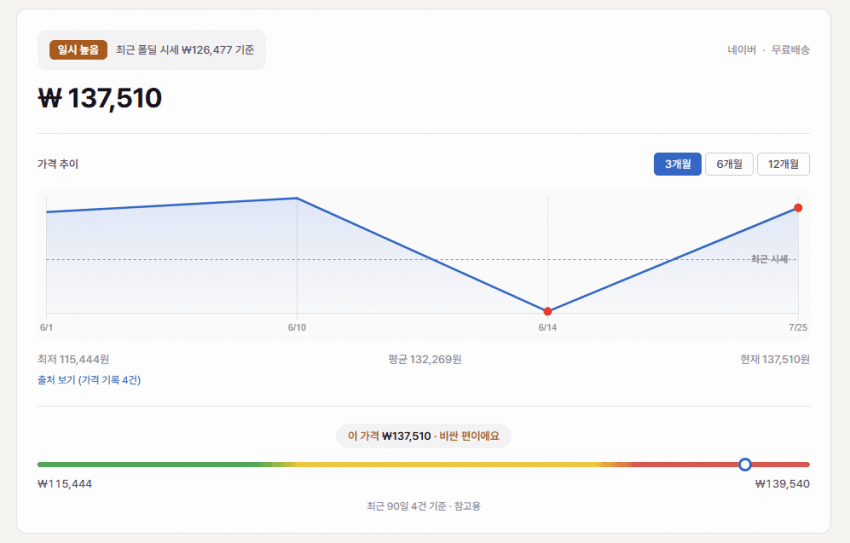Click the 네이버 seller label
The width and height of the screenshot is (850, 543).
(x=742, y=50)
